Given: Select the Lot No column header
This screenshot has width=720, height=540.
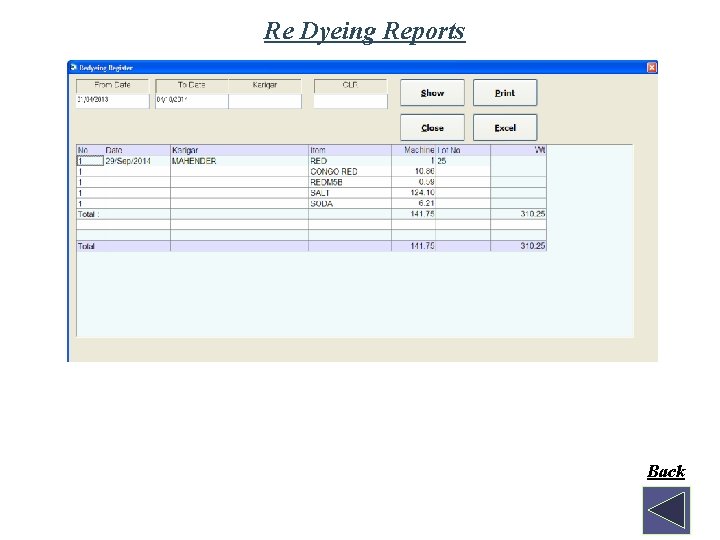Looking at the screenshot, I should coord(463,150).
